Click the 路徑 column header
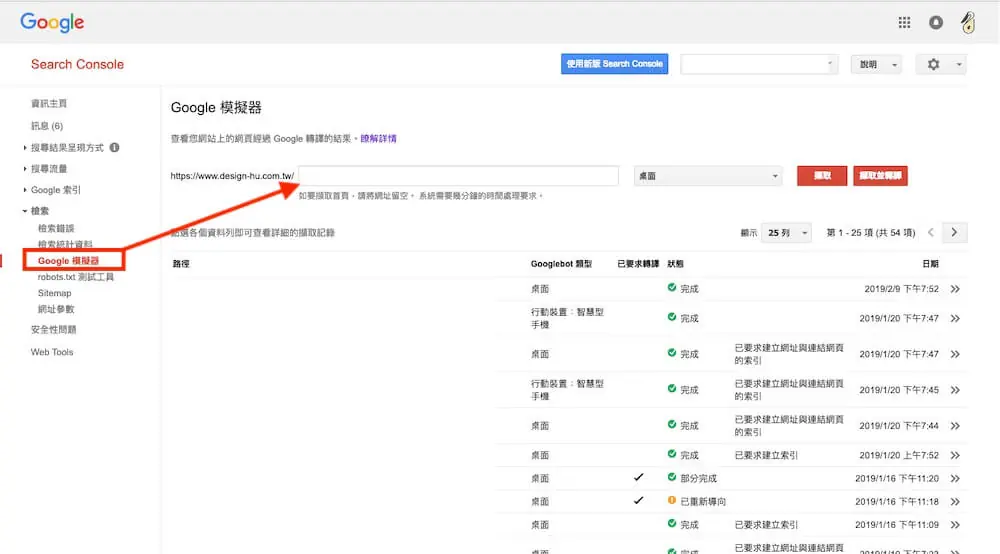 181,263
